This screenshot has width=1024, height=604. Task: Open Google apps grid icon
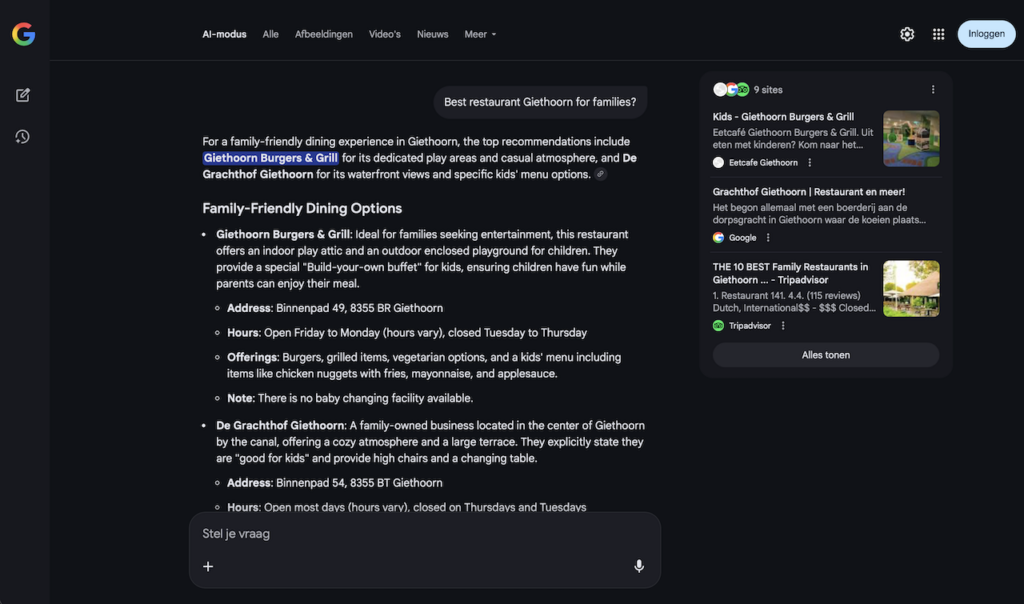click(938, 34)
